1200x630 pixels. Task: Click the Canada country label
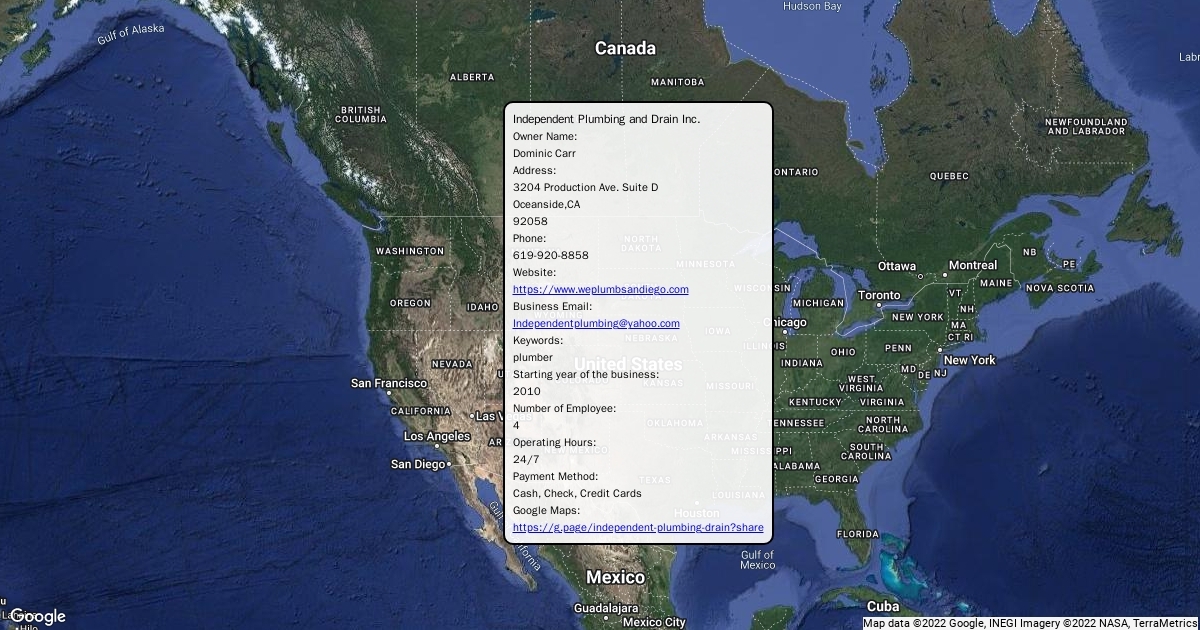tap(625, 48)
